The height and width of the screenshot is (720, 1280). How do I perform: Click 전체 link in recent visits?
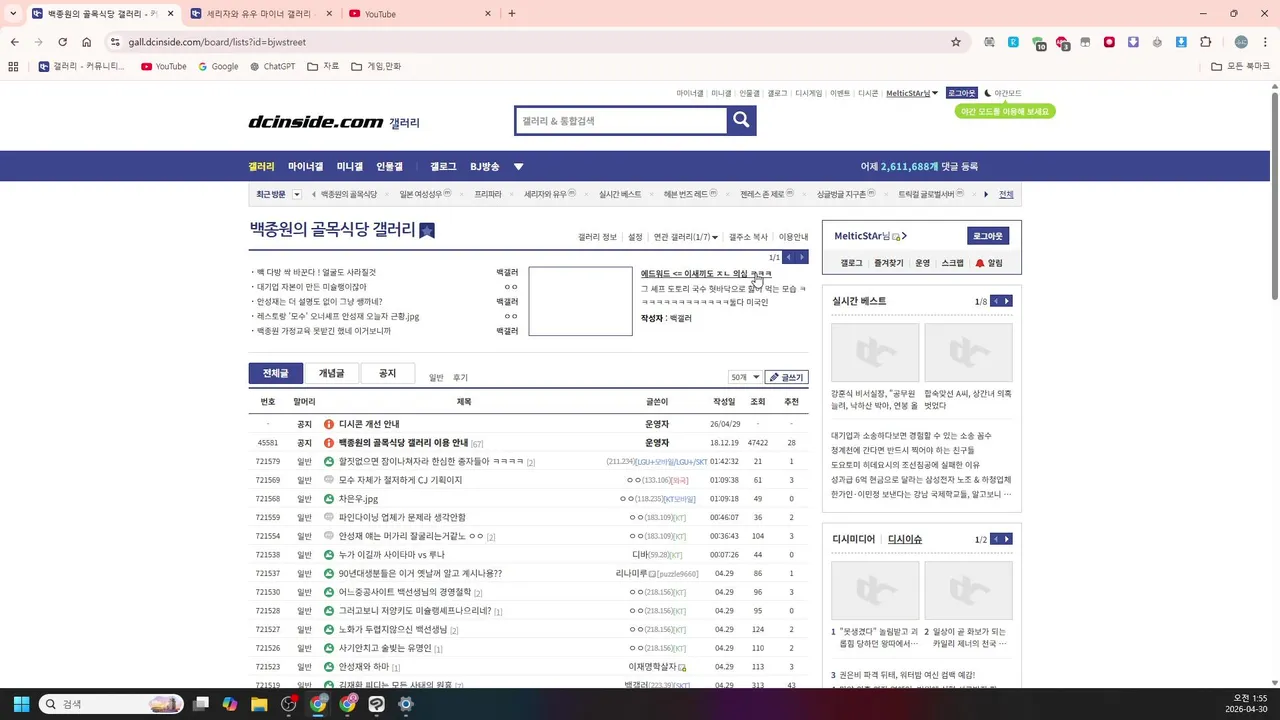click(x=1006, y=194)
